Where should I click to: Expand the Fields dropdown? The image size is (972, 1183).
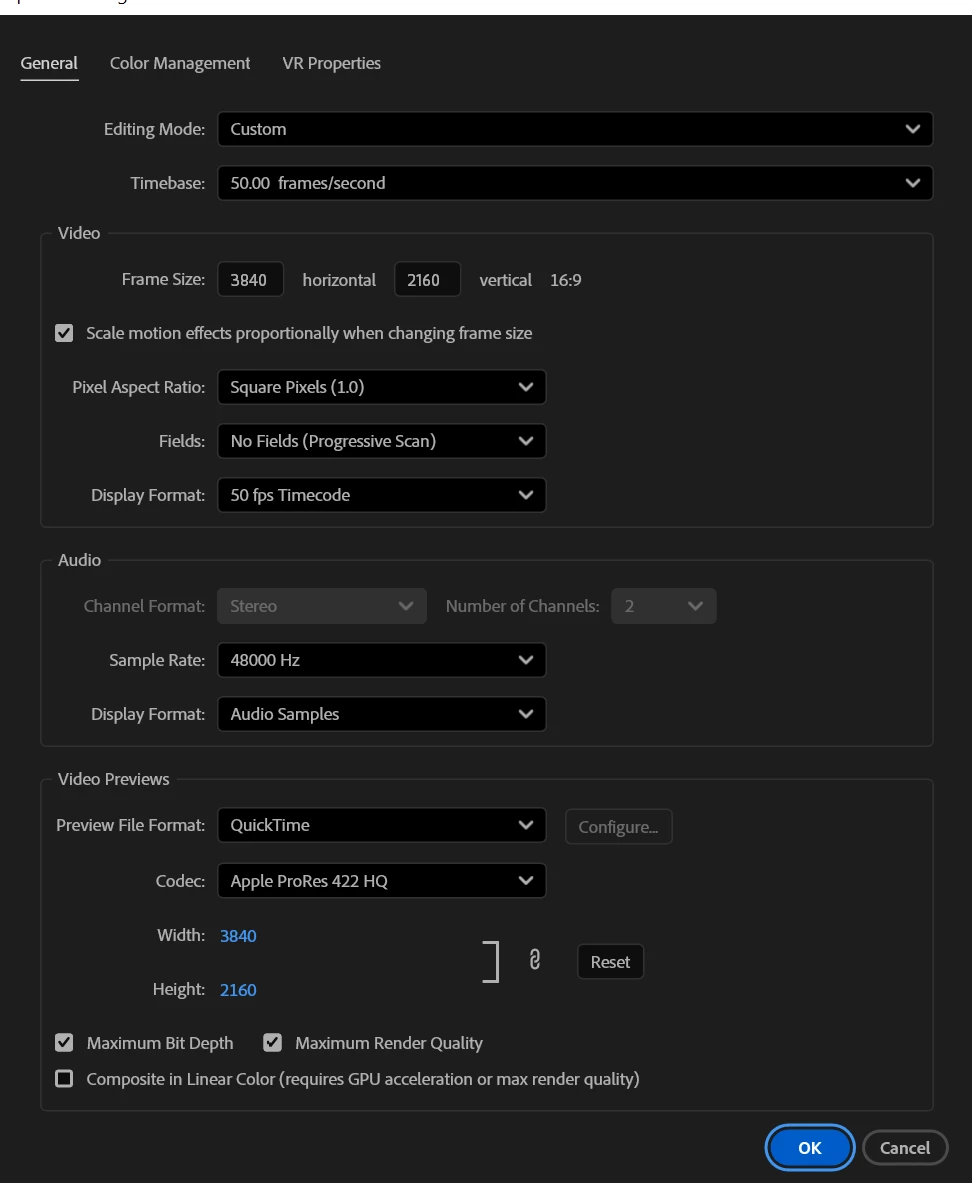coord(382,441)
